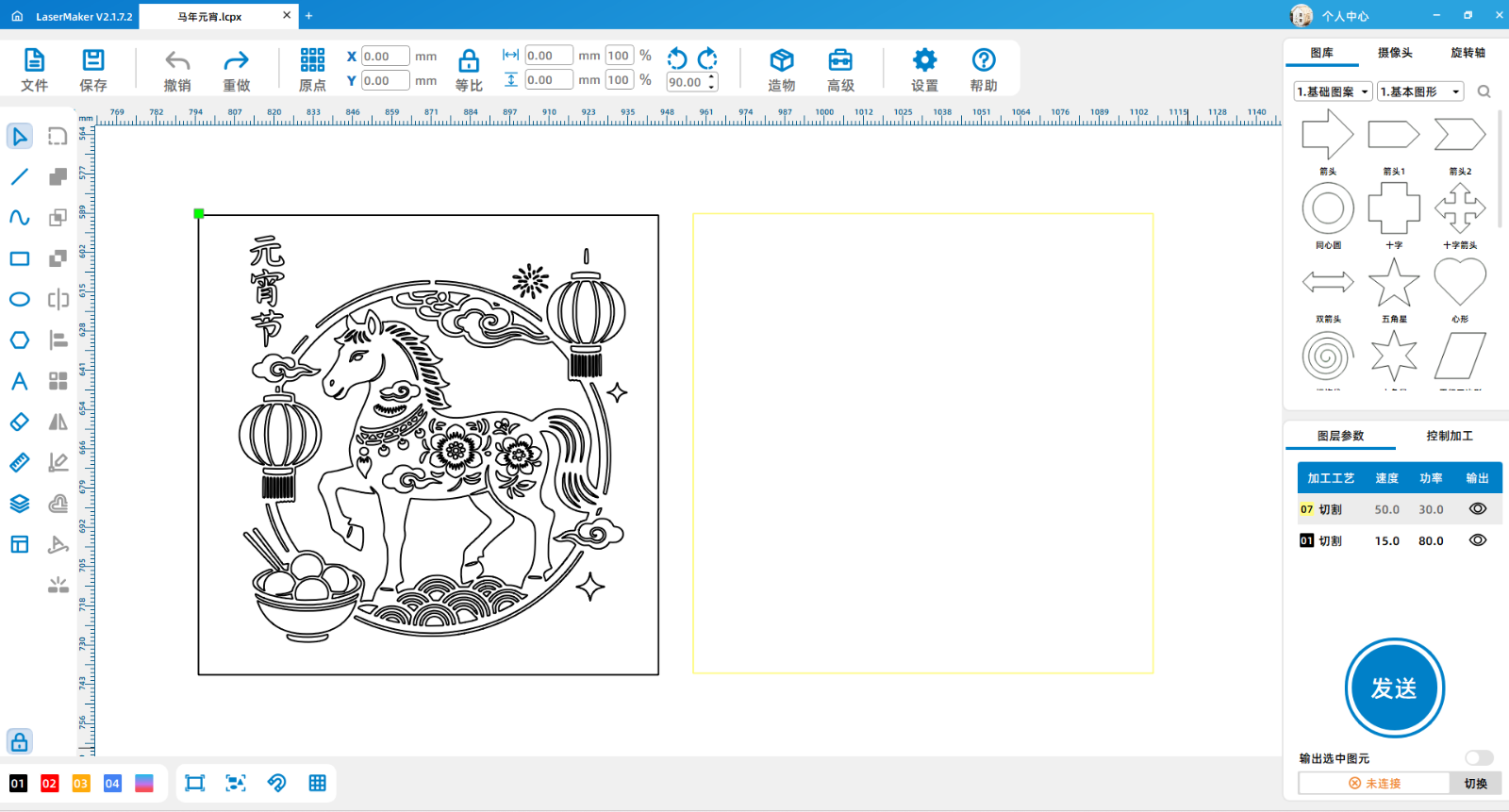Pick the red 02 layer color swatch

click(x=49, y=784)
